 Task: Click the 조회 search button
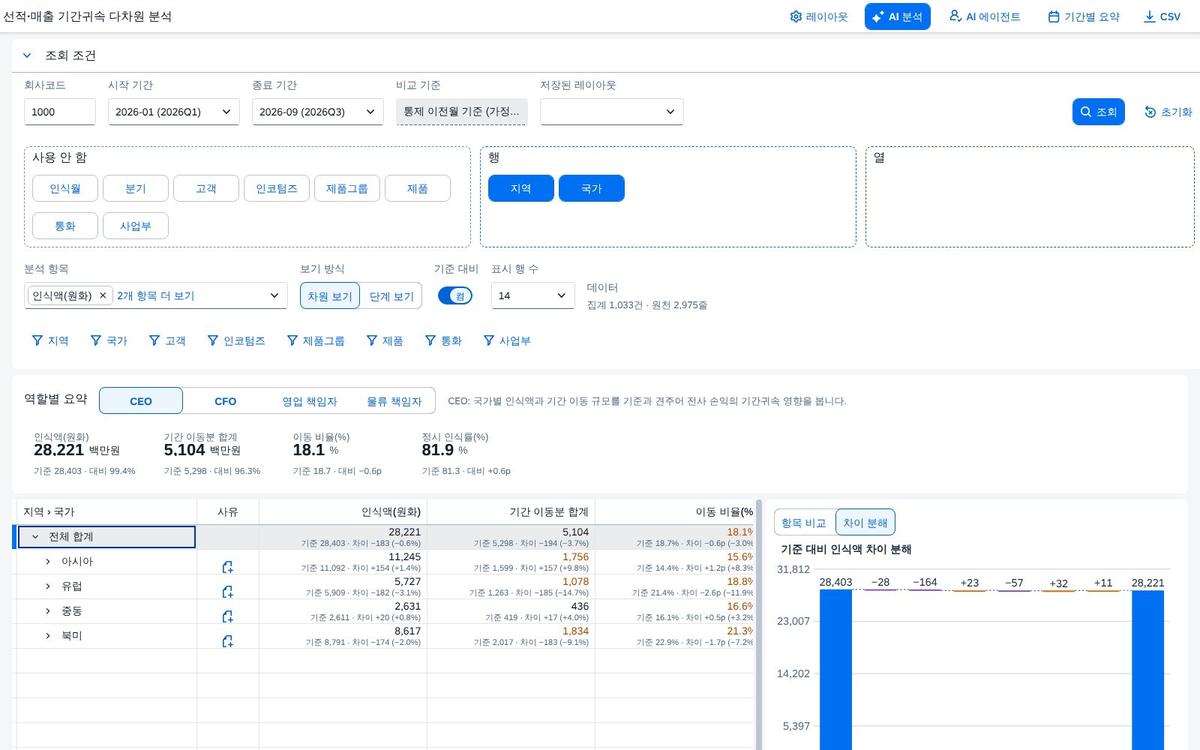1099,112
